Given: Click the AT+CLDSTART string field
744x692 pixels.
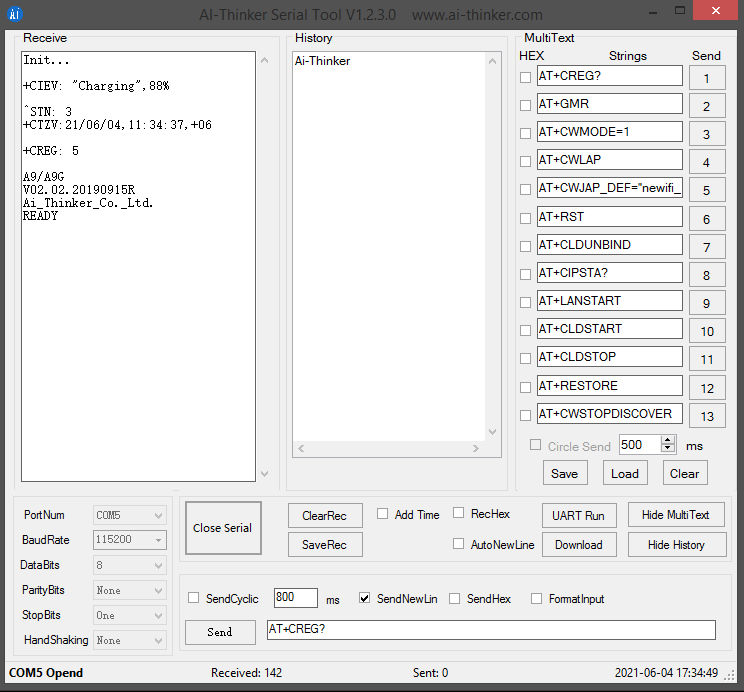Looking at the screenshot, I should (x=609, y=328).
